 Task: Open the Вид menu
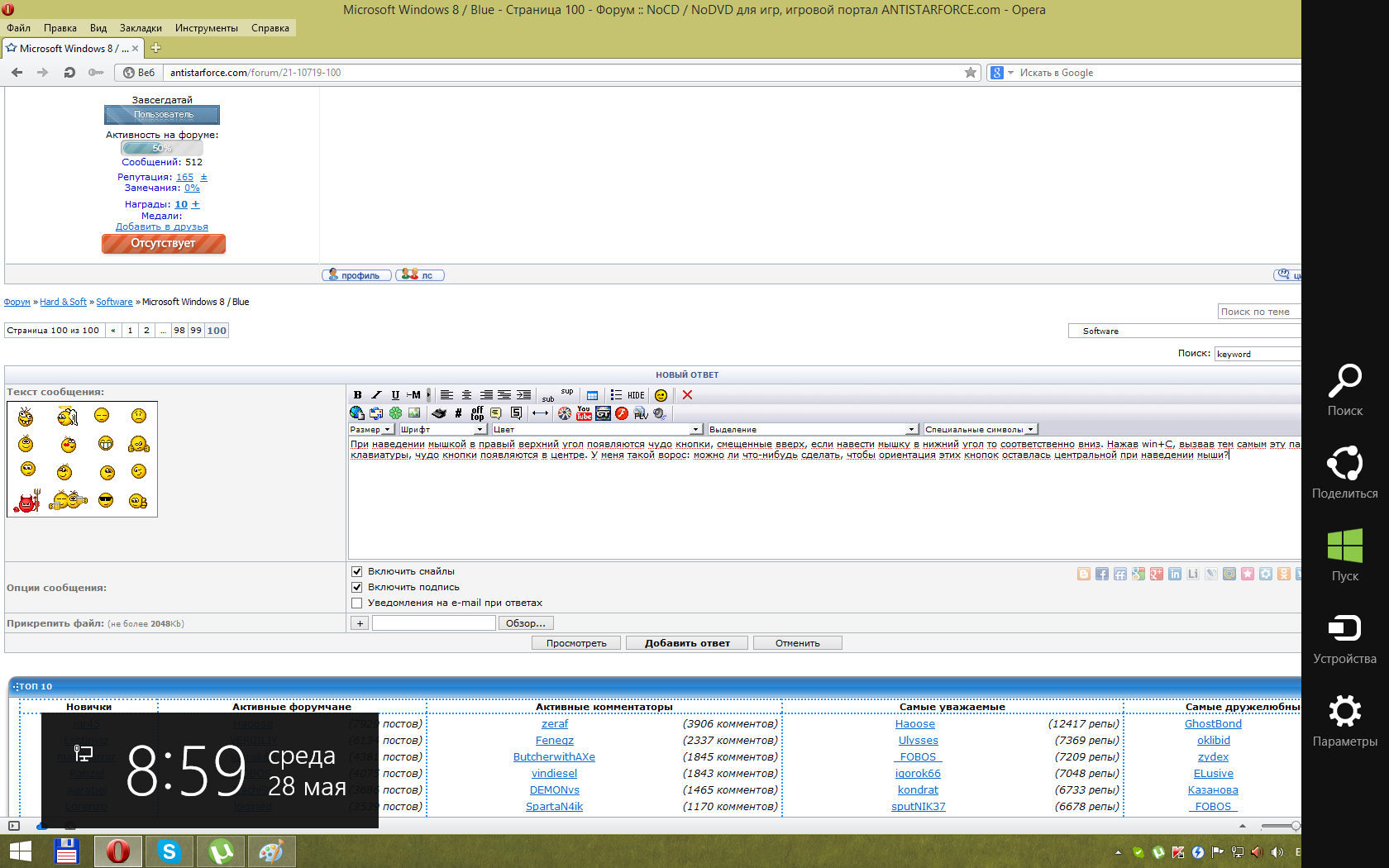click(98, 28)
